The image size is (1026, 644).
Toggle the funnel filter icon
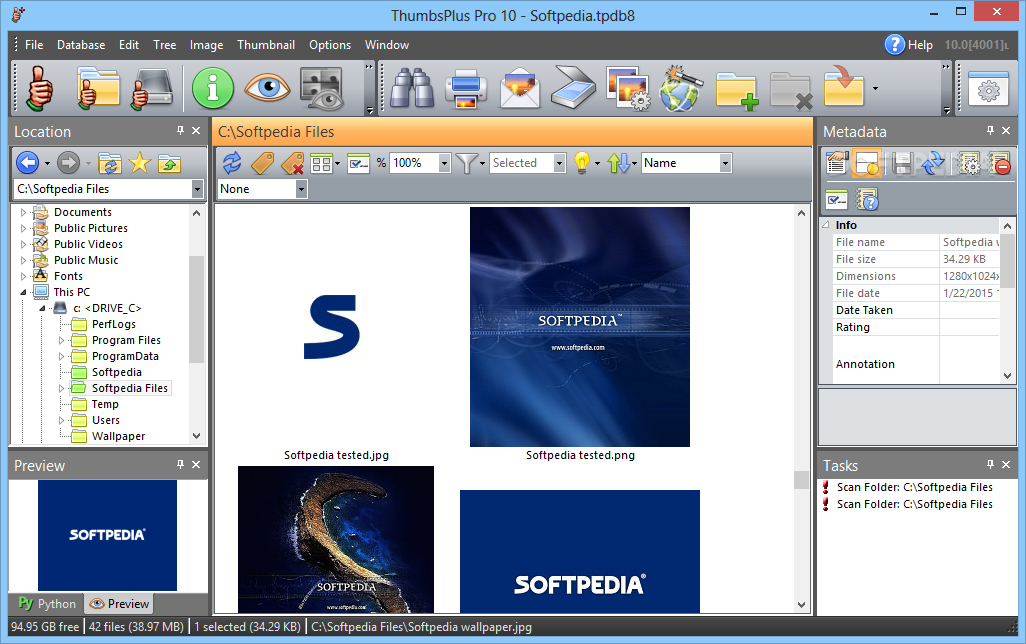[466, 163]
